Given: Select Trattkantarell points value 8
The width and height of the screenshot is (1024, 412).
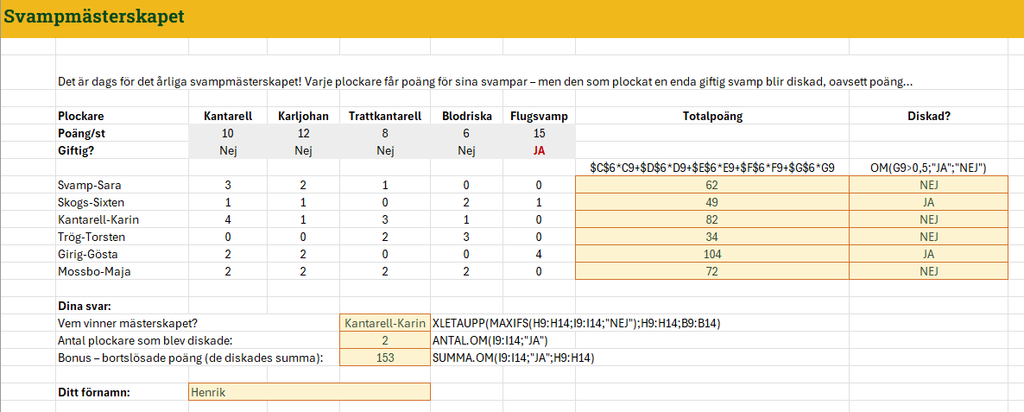Looking at the screenshot, I should coord(385,133).
